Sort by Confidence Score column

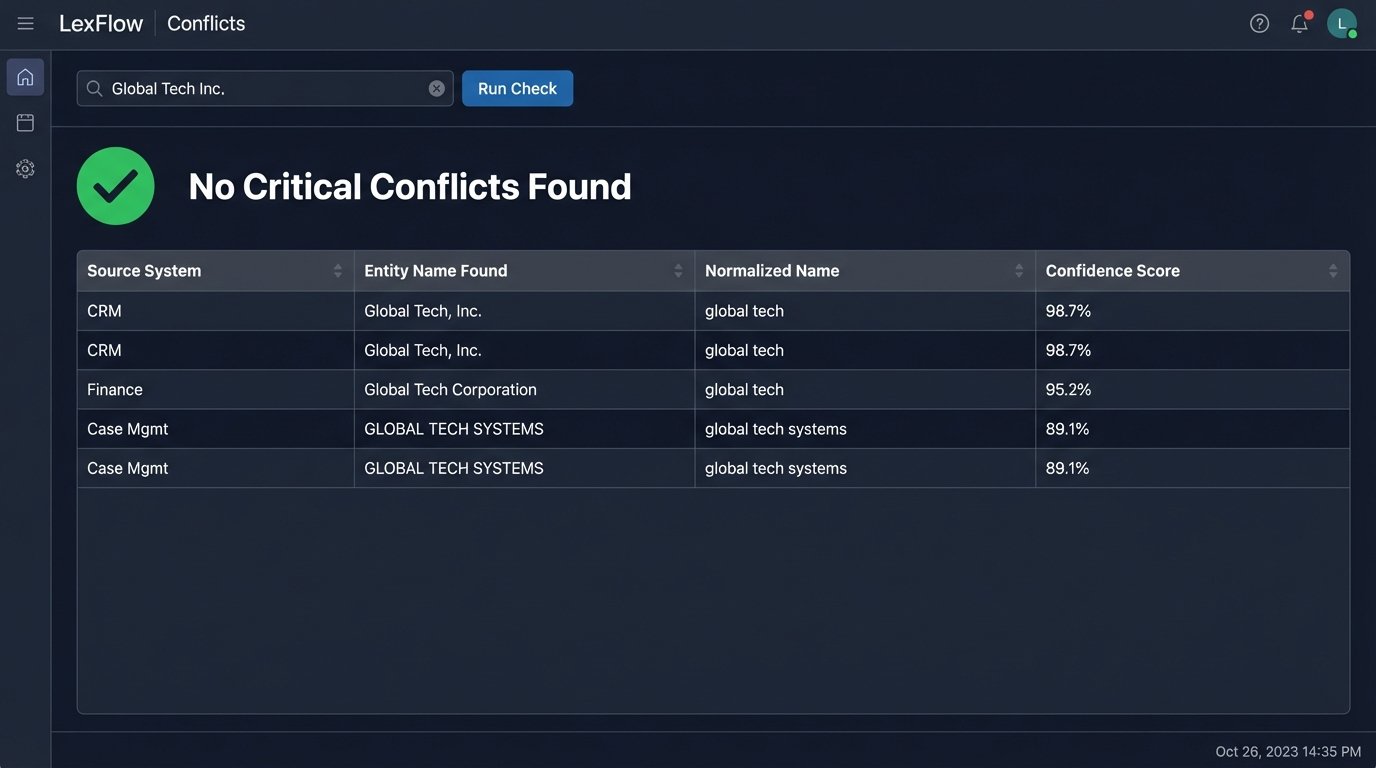pos(1332,271)
